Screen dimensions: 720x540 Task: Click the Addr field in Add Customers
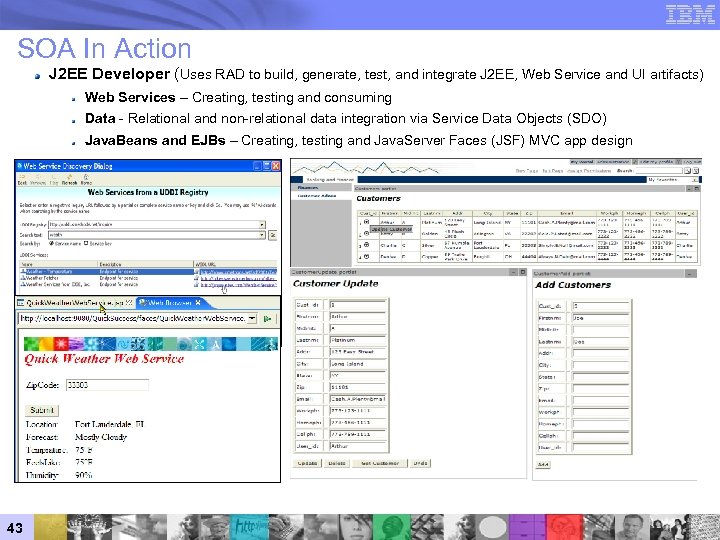coord(600,353)
